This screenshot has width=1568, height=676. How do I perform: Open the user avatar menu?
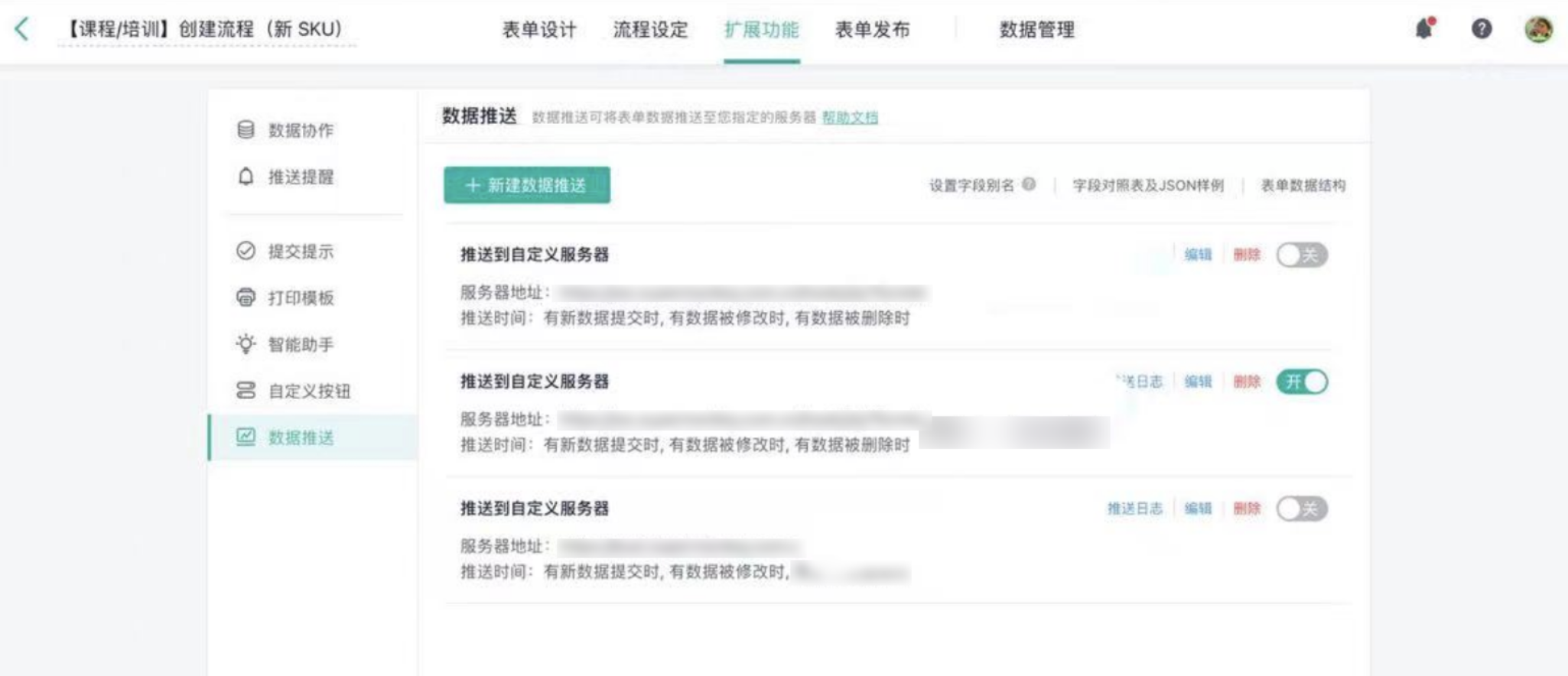click(x=1538, y=29)
